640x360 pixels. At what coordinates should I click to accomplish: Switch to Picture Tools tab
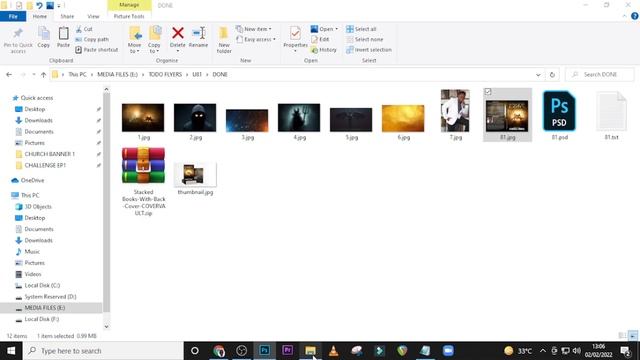click(129, 16)
